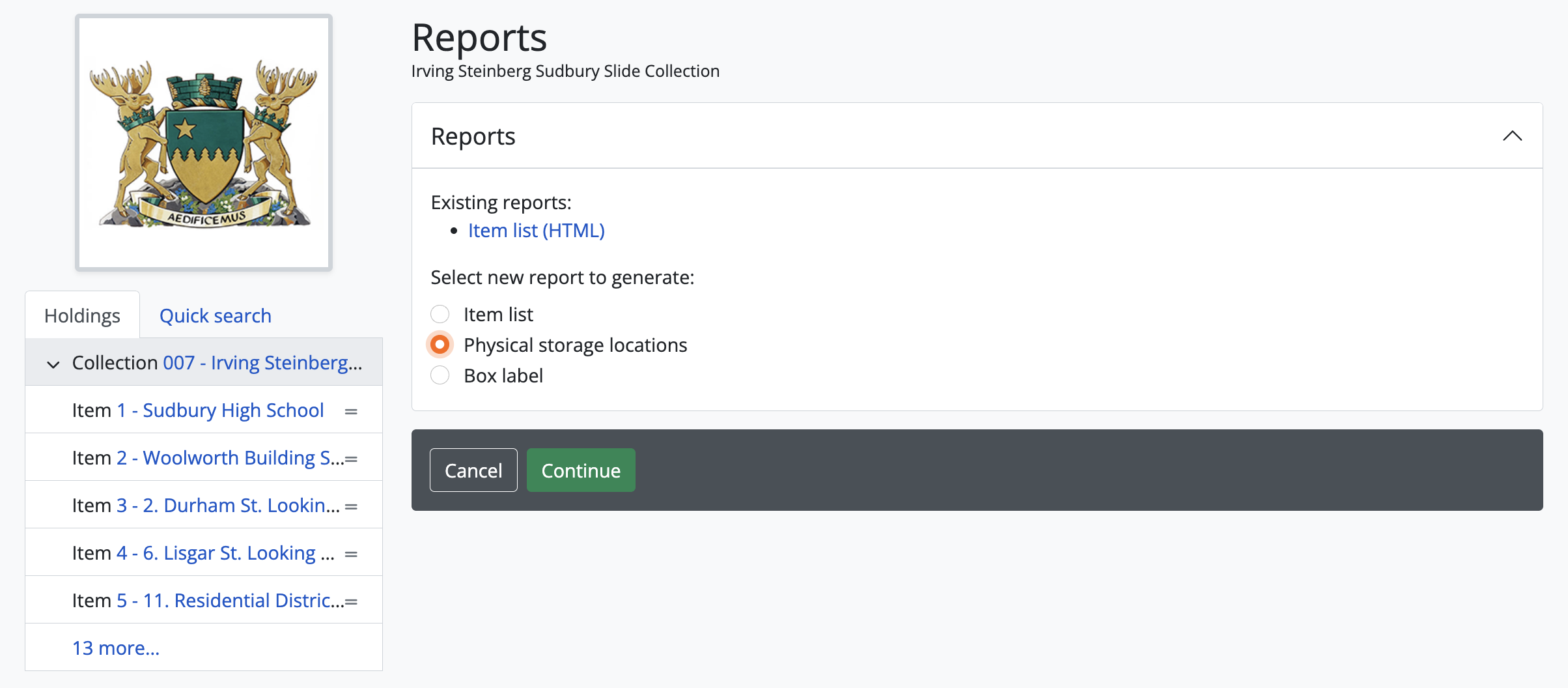This screenshot has width=1568, height=688.
Task: Click the drag handle beside Woolworth Building item
Action: pyautogui.click(x=351, y=459)
